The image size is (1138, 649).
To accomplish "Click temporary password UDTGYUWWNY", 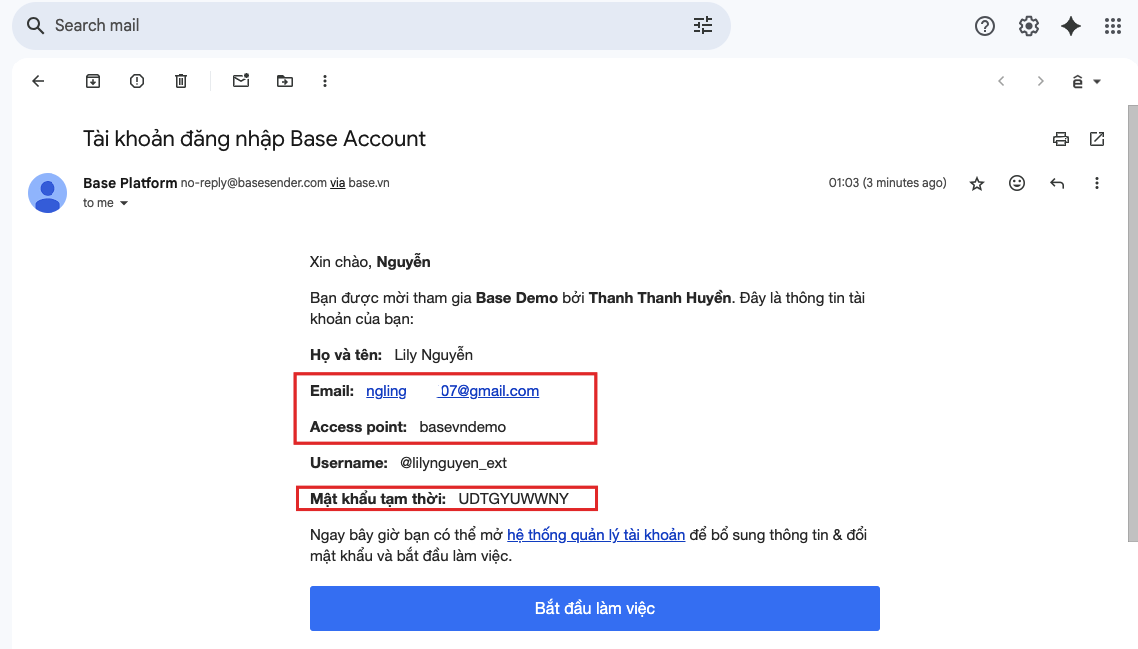I will 513,499.
